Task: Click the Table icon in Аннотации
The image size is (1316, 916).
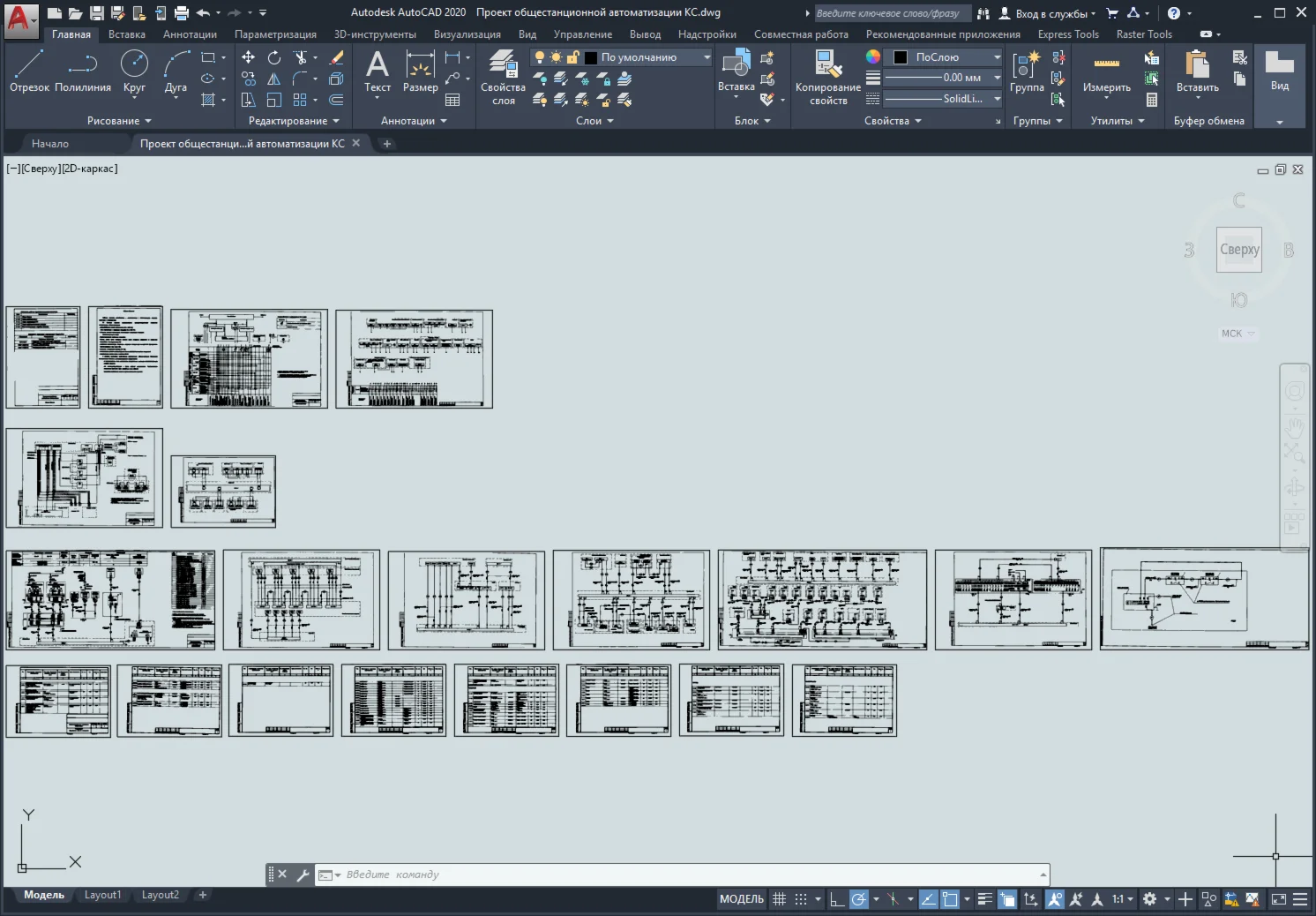Action: [x=452, y=100]
